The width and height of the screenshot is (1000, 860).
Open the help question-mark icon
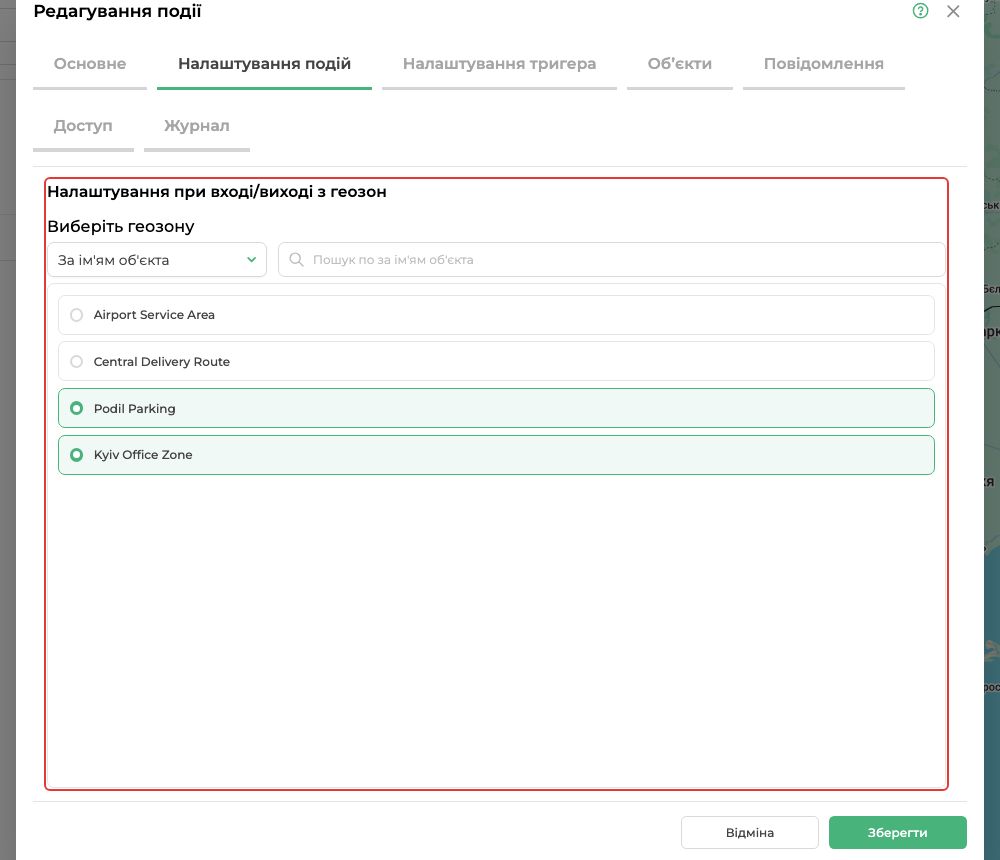coord(920,11)
